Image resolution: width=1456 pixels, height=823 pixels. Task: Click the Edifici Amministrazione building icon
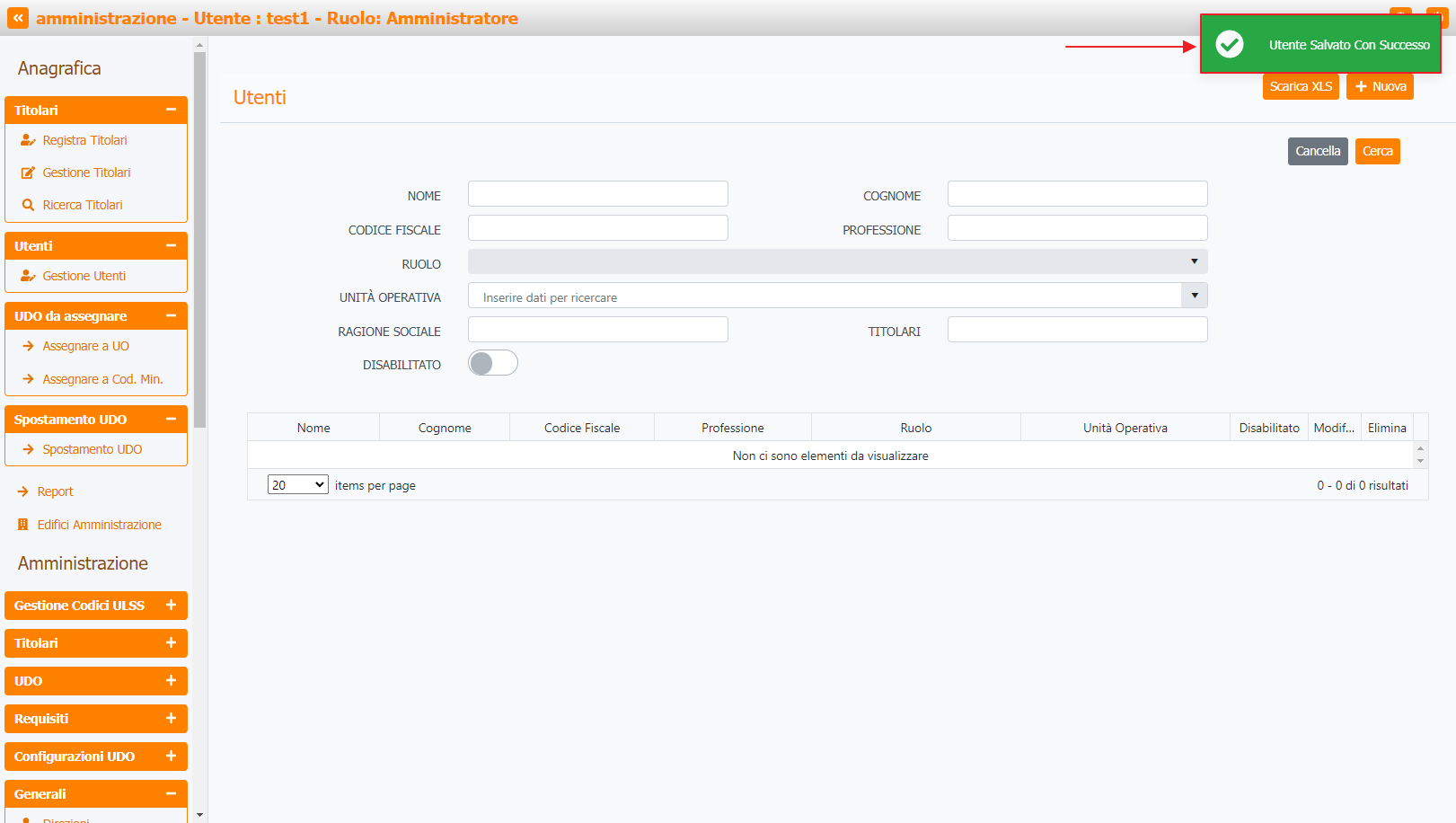click(x=23, y=525)
